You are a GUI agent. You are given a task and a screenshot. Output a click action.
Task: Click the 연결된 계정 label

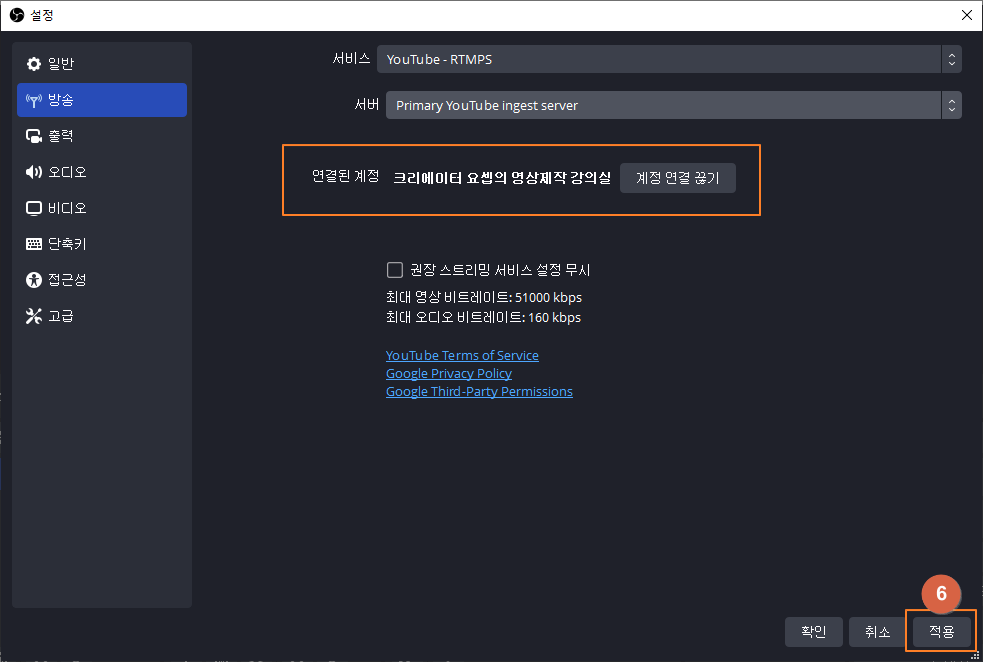[345, 176]
